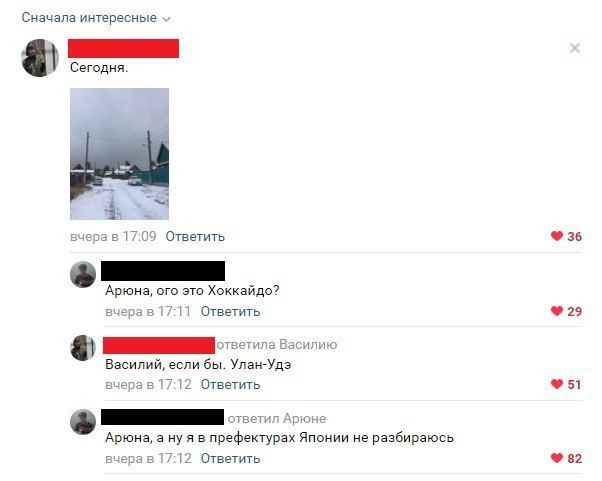Open avatar beside the Хоккайдо comment
The width and height of the screenshot is (602, 481).
[x=83, y=274]
